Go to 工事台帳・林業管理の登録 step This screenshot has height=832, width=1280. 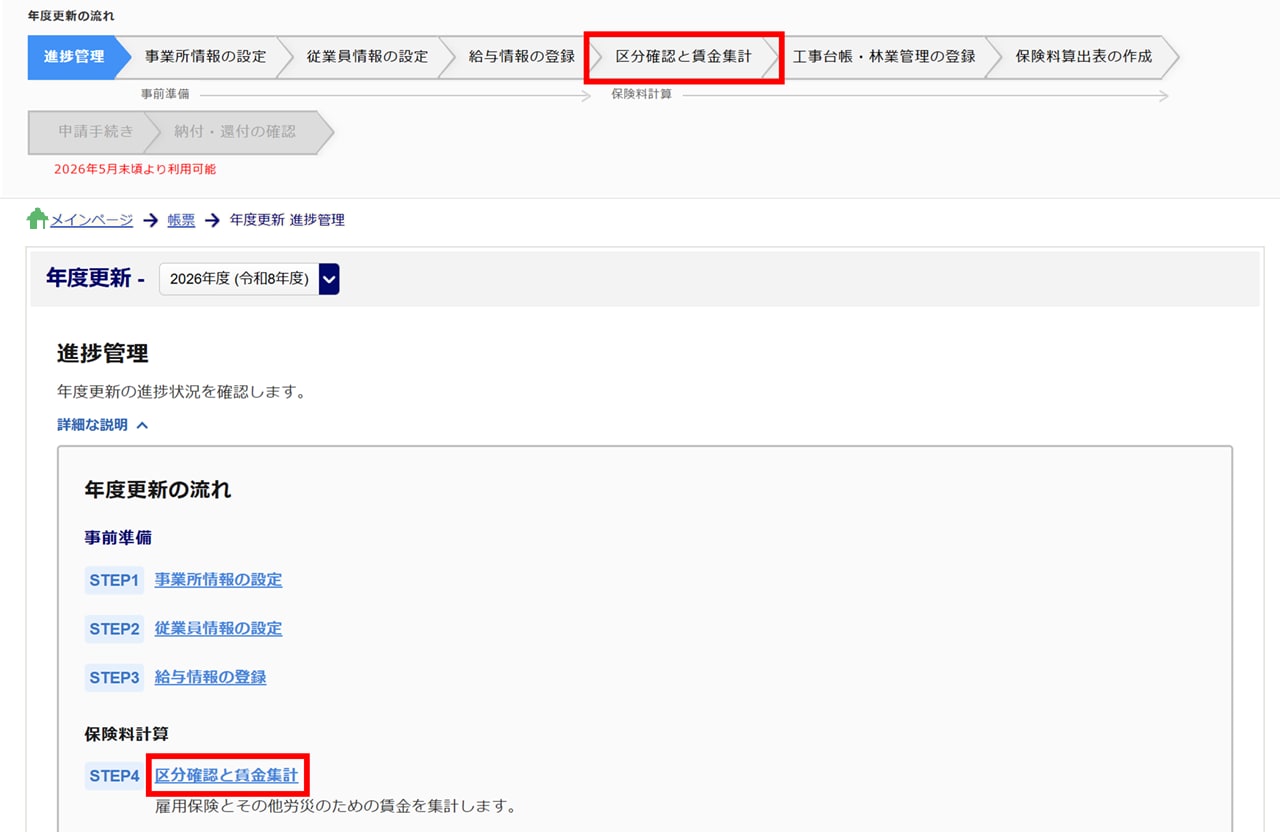(x=884, y=57)
